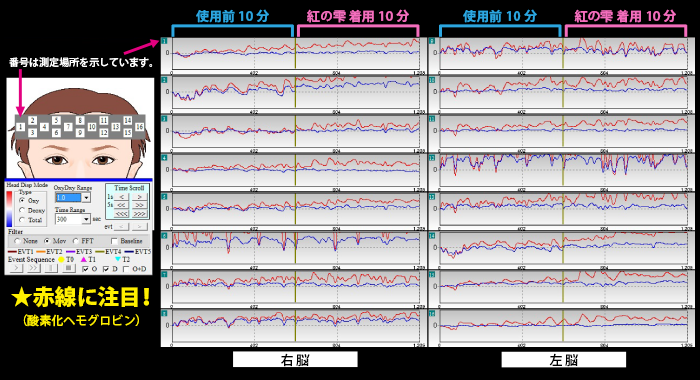
Task: Stop the event sequence playback
Action: (68, 268)
